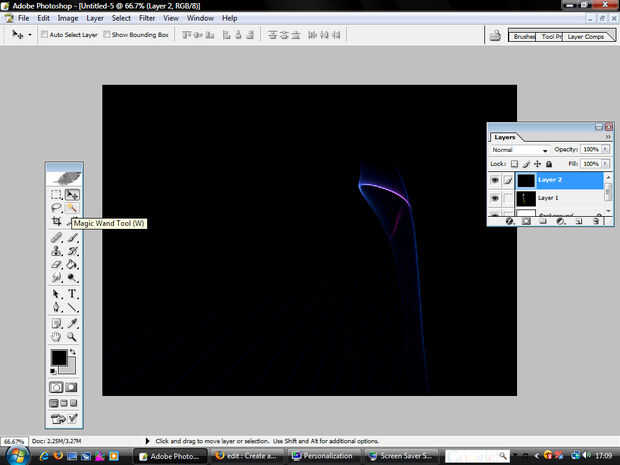Create a new layer in Layers panel

point(578,221)
